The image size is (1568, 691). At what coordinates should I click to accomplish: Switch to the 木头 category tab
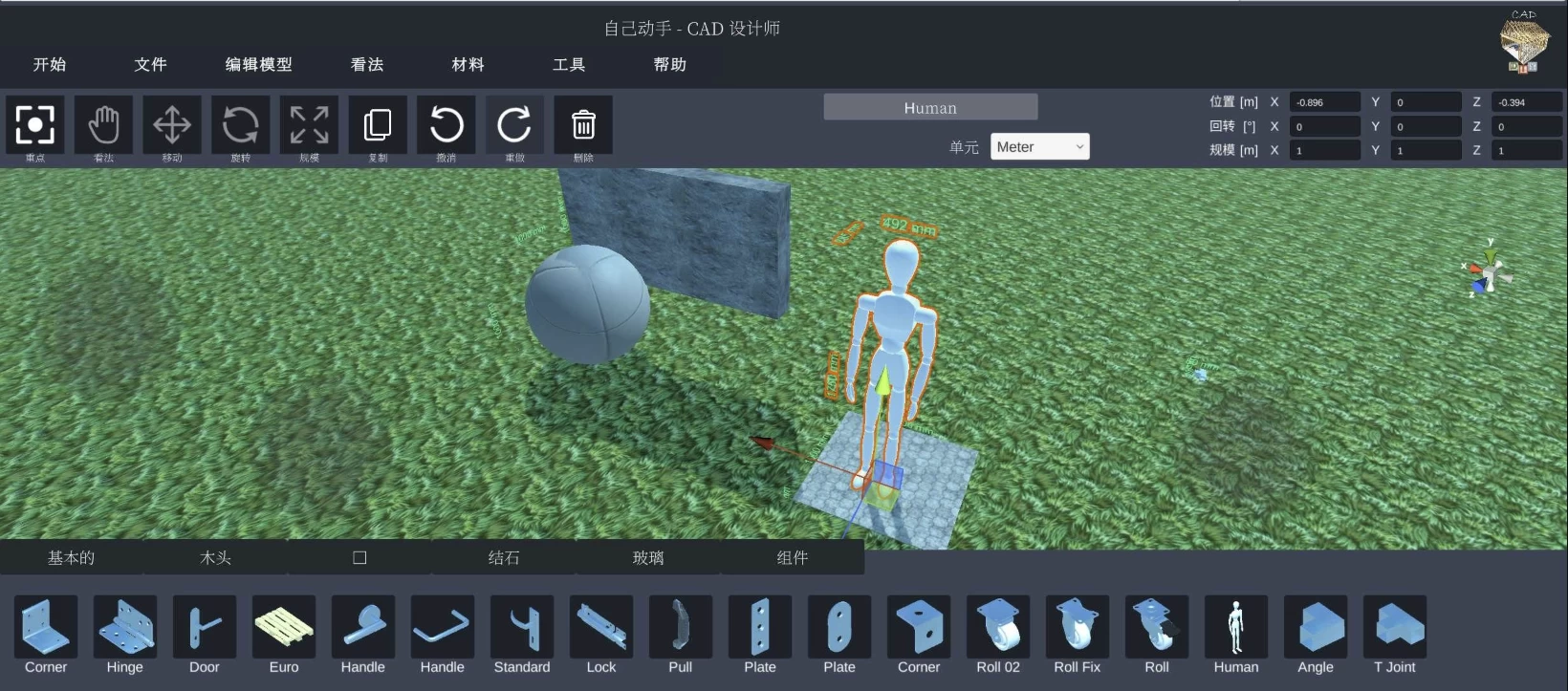215,558
